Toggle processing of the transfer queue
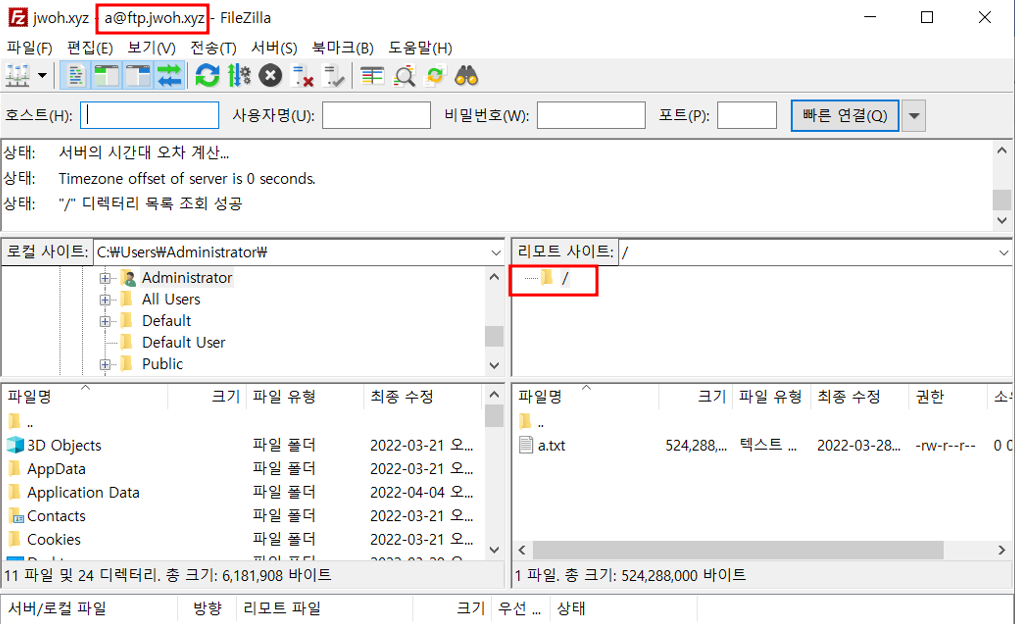 point(239,76)
